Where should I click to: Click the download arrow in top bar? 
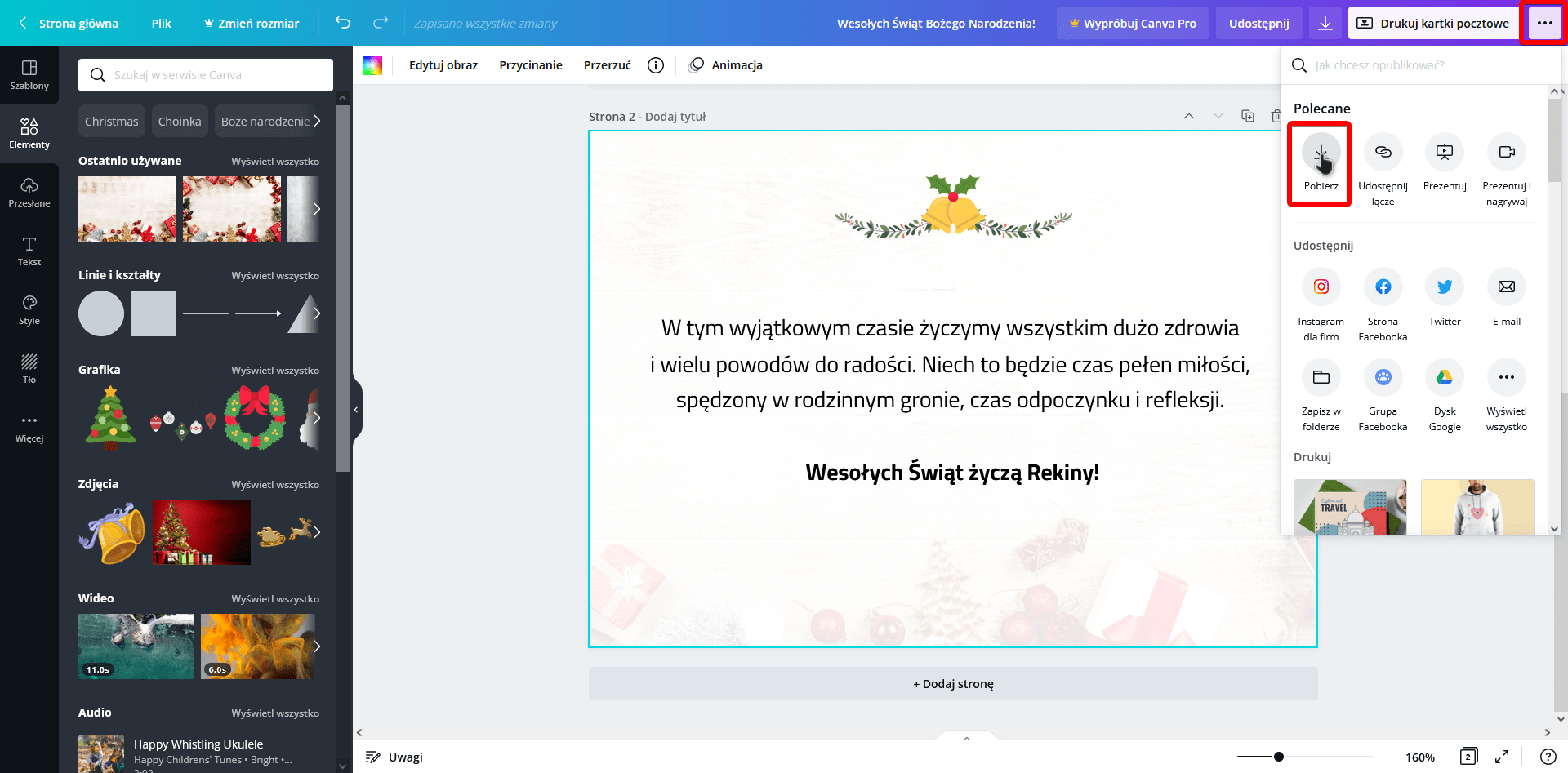point(1325,23)
